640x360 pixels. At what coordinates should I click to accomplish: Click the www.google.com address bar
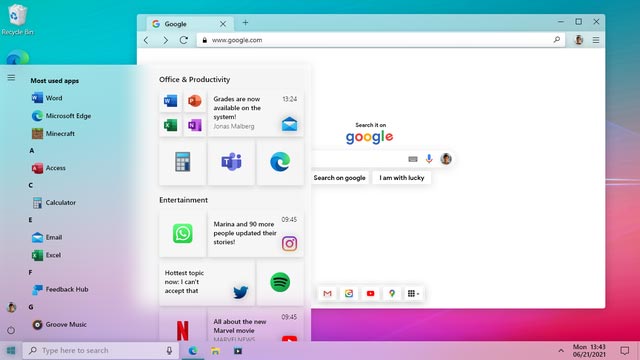coord(381,40)
